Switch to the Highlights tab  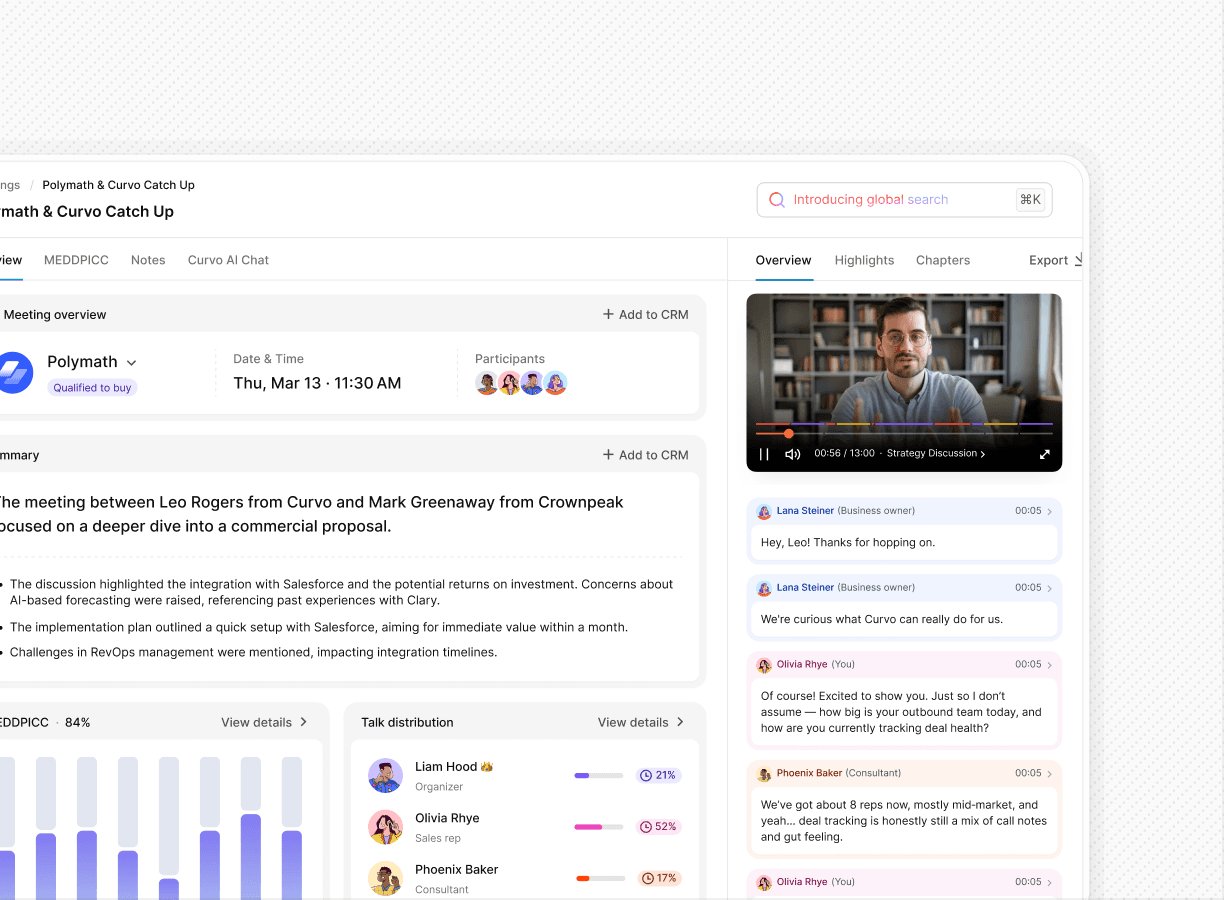pyautogui.click(x=864, y=260)
